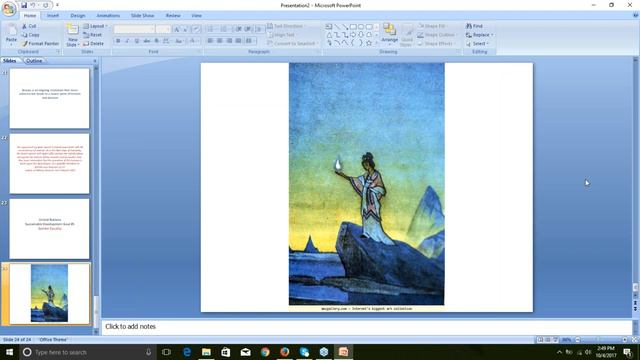640x360 pixels.
Task: Open the Insert ribbon tab
Action: [x=53, y=16]
